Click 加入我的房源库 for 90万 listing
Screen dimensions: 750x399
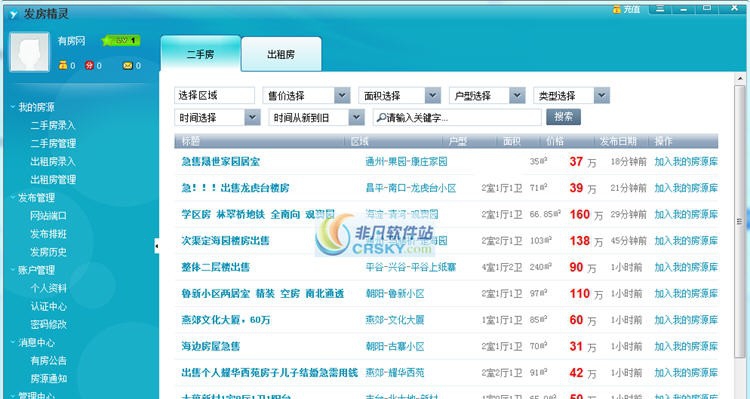[686, 267]
